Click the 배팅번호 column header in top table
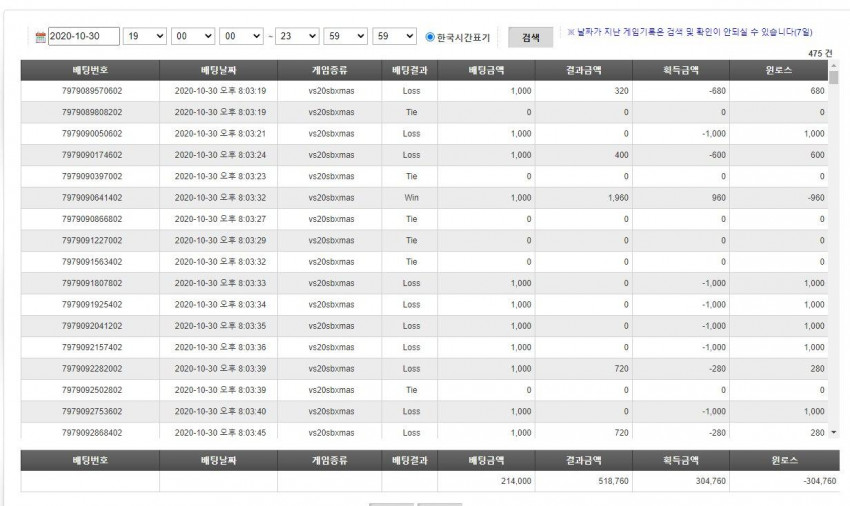Viewport: 850px width, 506px height. (x=90, y=71)
